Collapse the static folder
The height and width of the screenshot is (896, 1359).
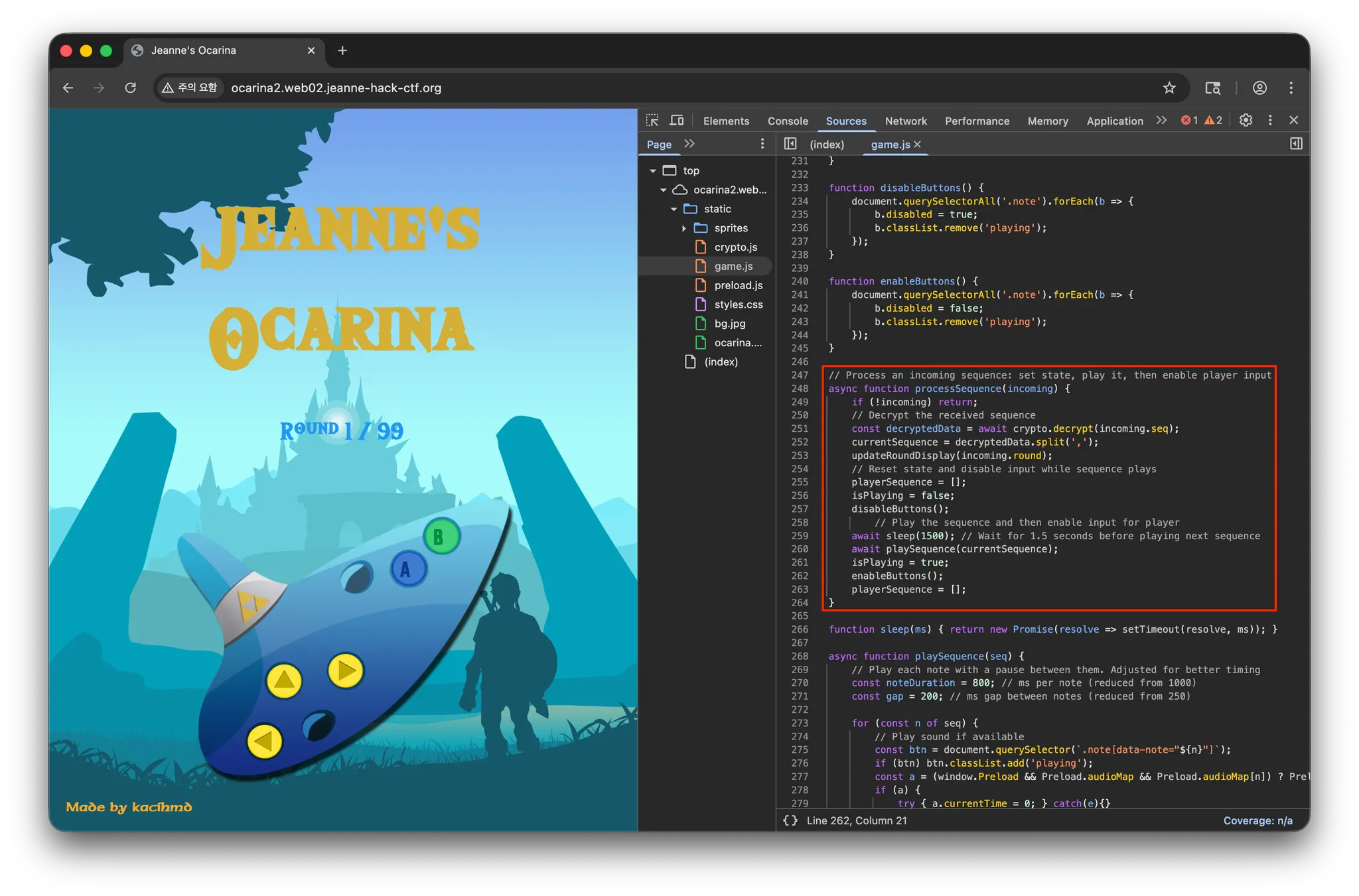(x=674, y=209)
